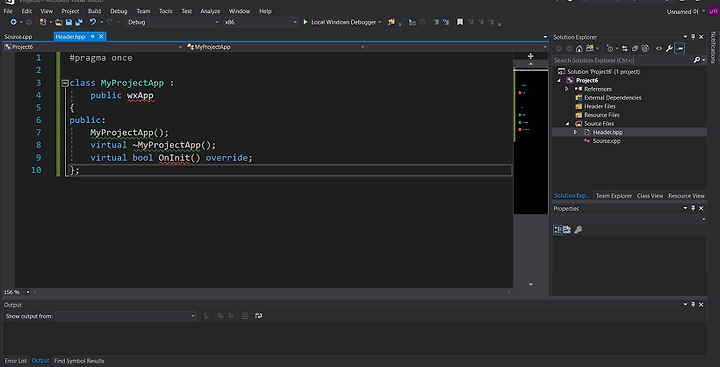This screenshot has width=720, height=367.
Task: Switch to the Error List tab
Action: coord(16,361)
